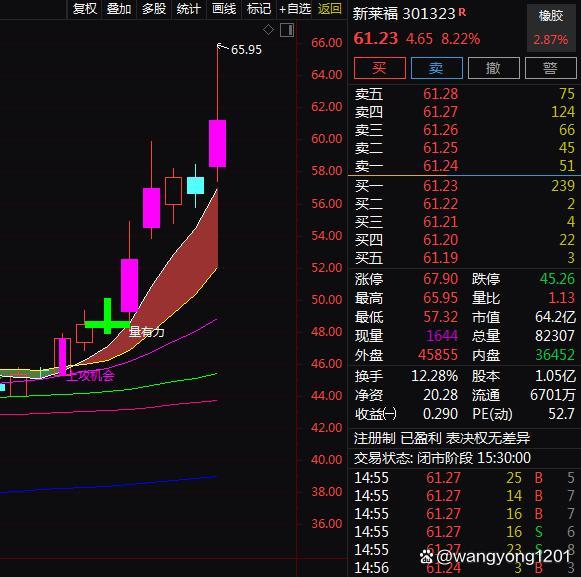Select 叠加 overlay in the toolbar
This screenshot has height=577, width=581.
pos(119,9)
